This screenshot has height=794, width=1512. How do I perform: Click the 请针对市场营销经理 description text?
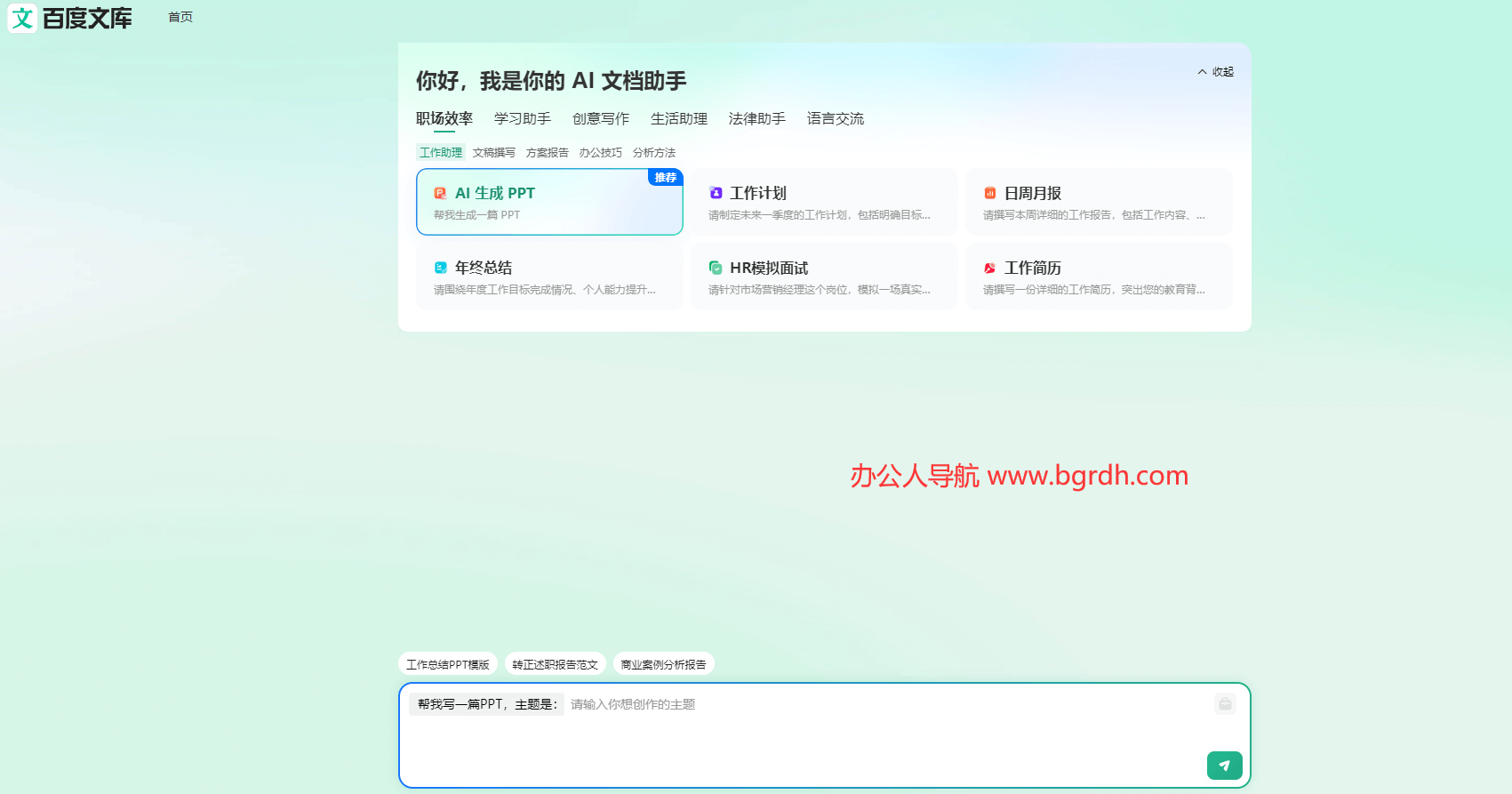(x=820, y=290)
